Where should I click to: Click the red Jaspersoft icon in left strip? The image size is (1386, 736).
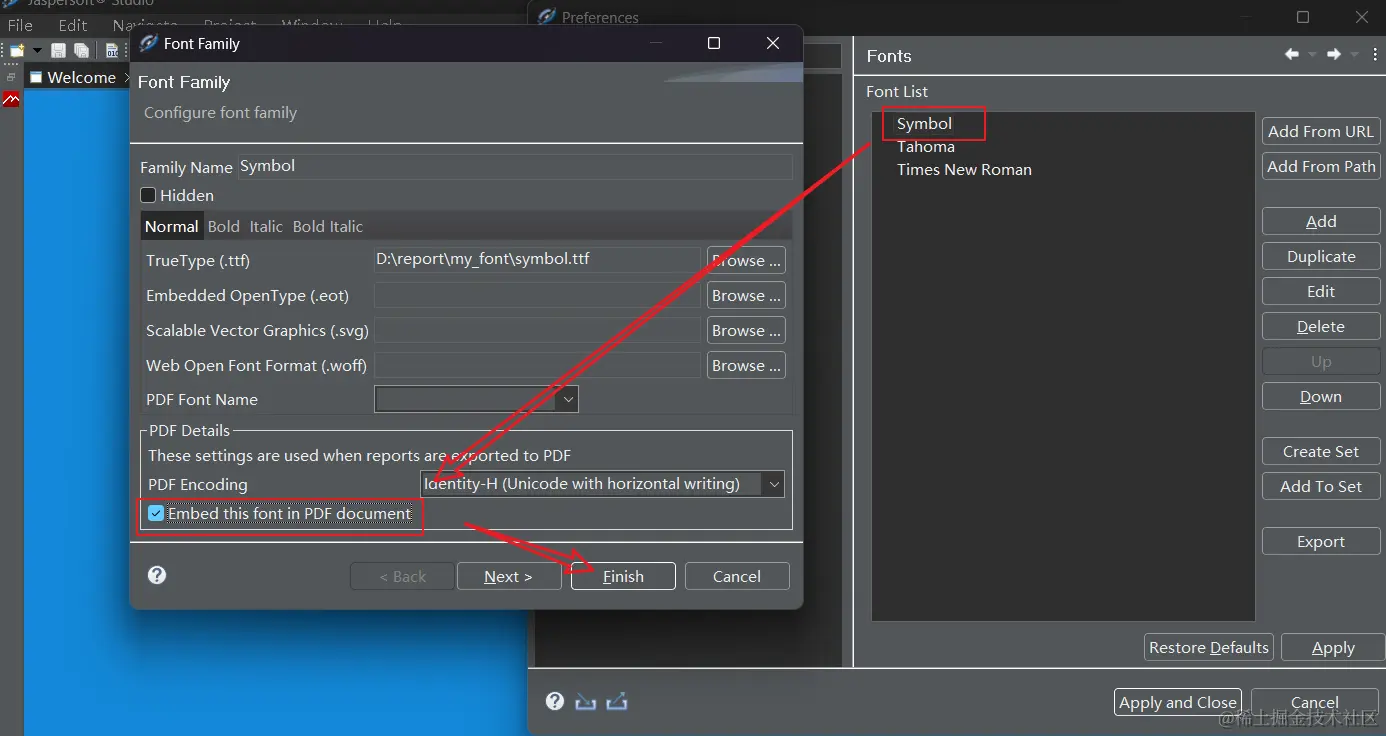pos(11,100)
